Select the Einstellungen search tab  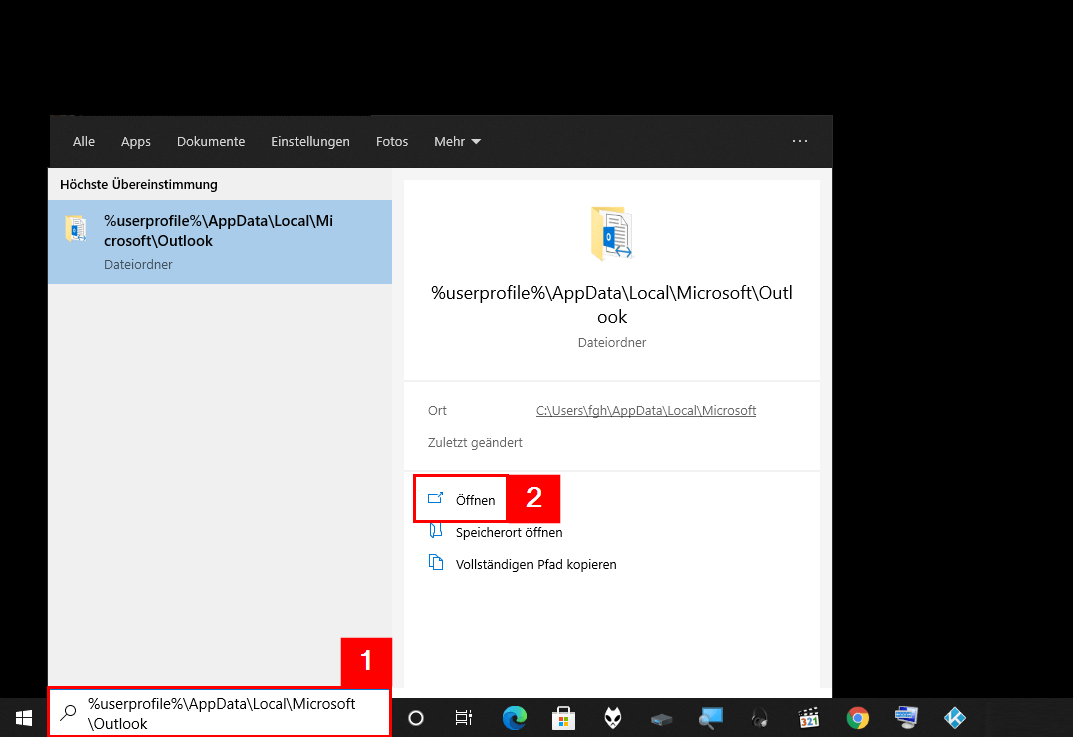310,142
